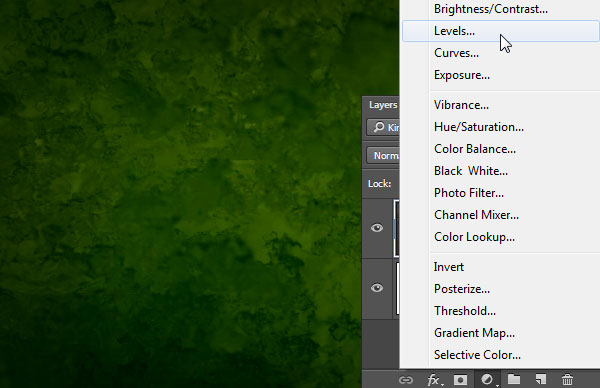
Task: Toggle visibility of the top layer
Action: [377, 228]
